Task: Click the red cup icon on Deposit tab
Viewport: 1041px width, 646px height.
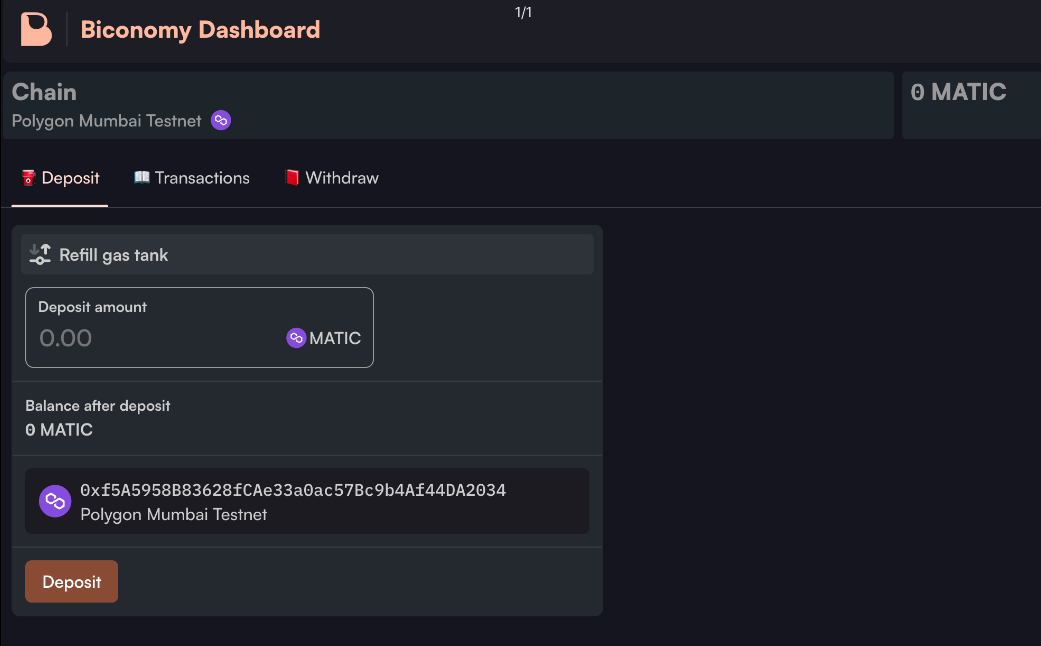Action: click(29, 178)
